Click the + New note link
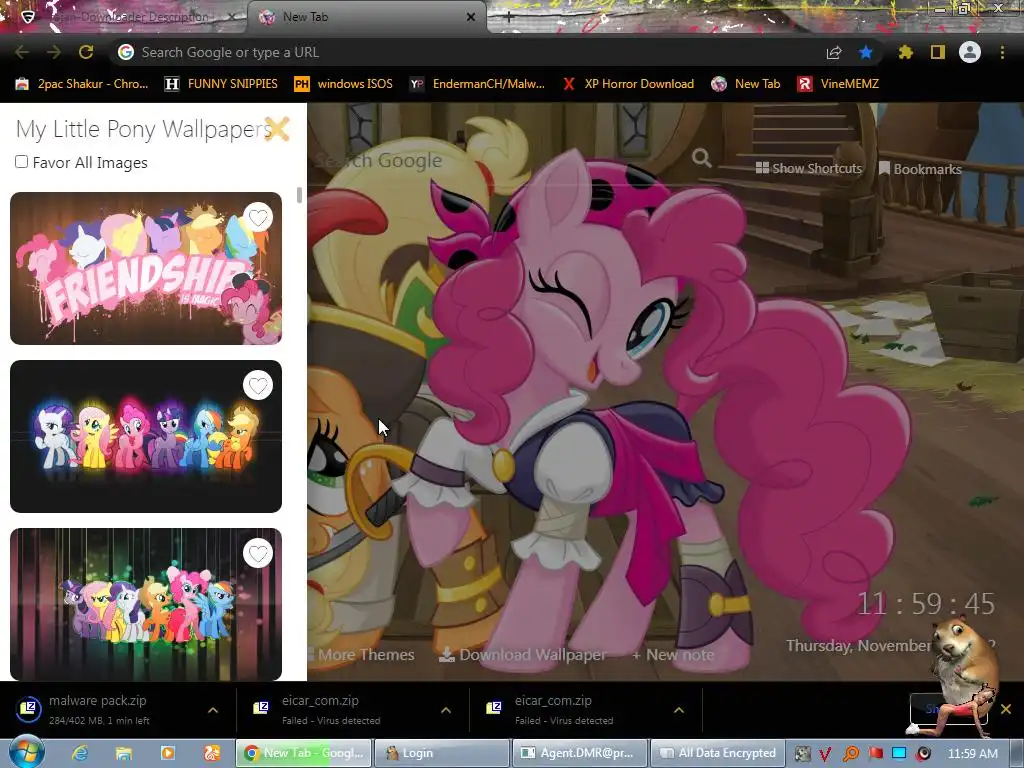The width and height of the screenshot is (1024, 768). pos(673,654)
